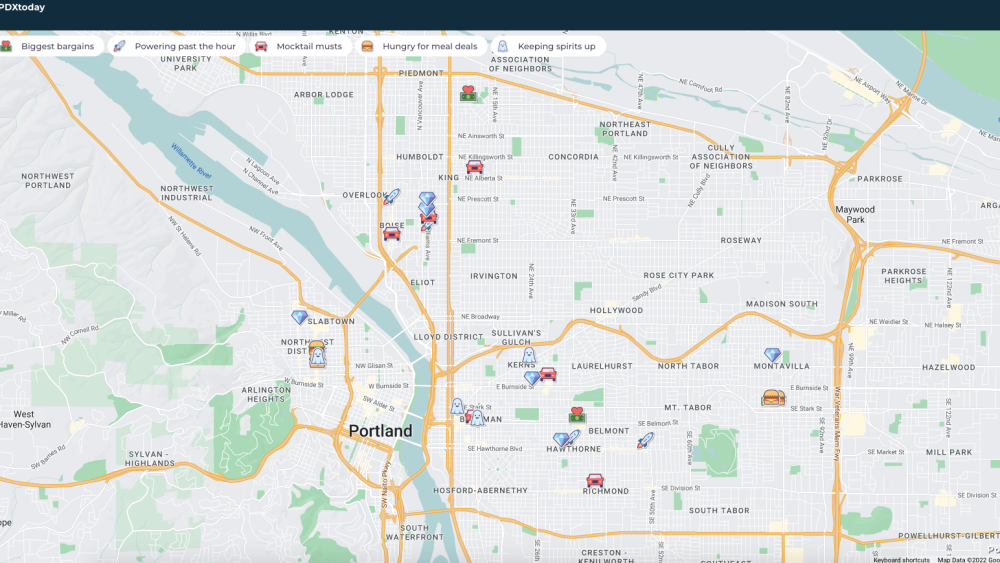Click the ghost marker above Kerns
Viewport: 1000px width, 563px height.
(529, 355)
